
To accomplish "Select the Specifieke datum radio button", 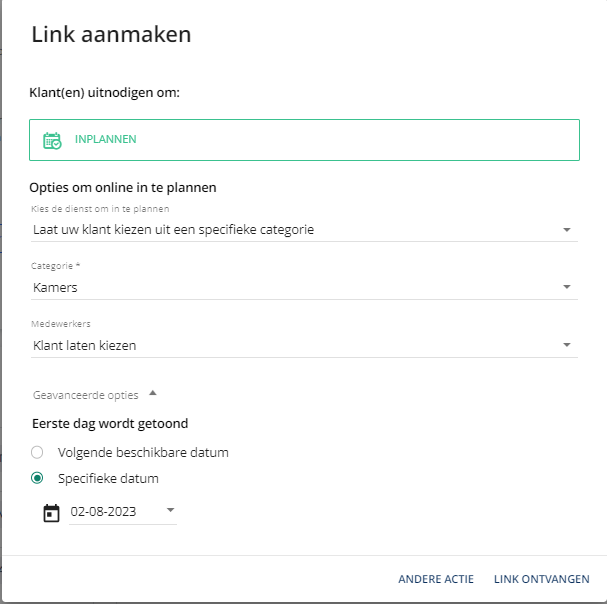I will click(x=37, y=478).
